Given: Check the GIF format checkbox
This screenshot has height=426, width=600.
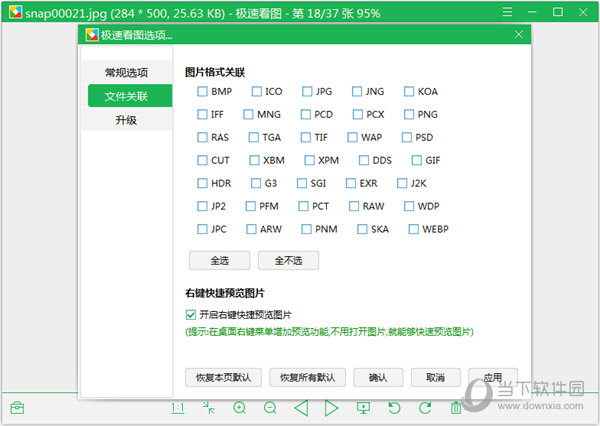Looking at the screenshot, I should [417, 160].
